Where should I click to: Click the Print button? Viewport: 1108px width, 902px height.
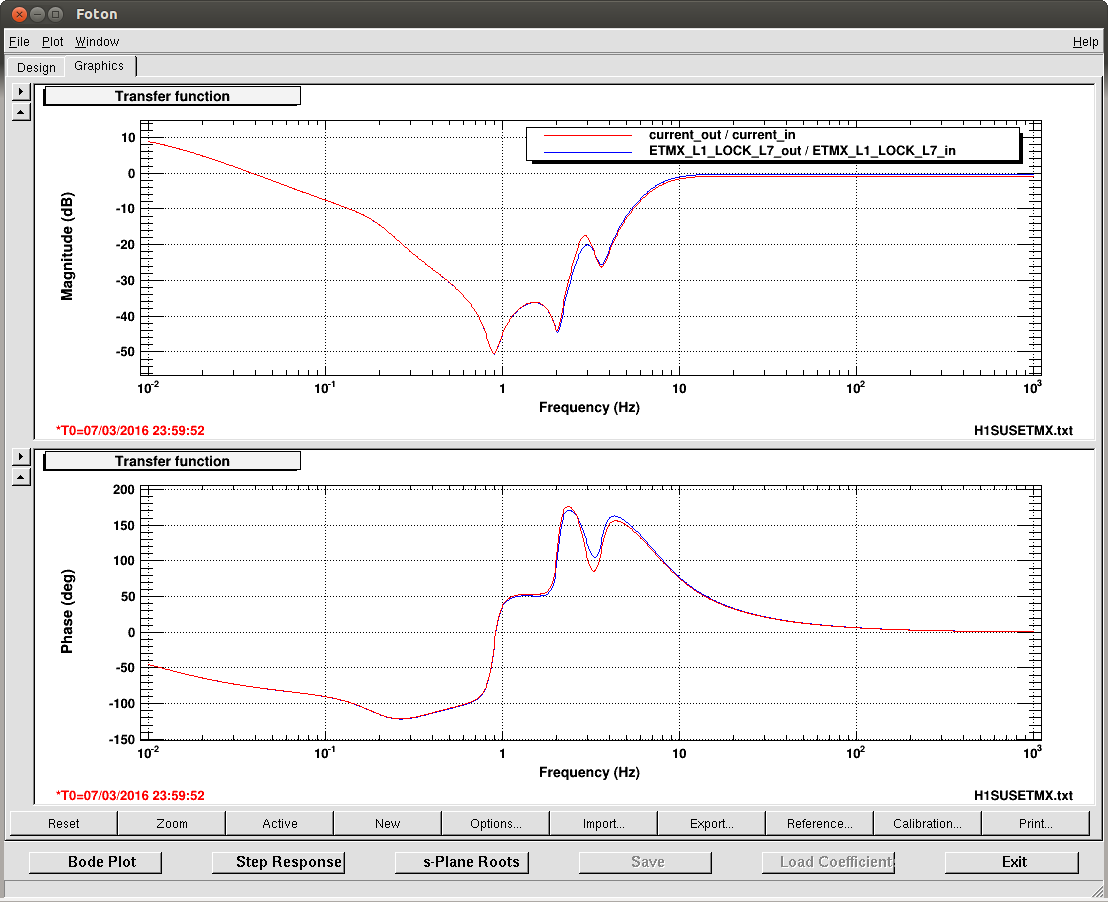pos(1035,824)
